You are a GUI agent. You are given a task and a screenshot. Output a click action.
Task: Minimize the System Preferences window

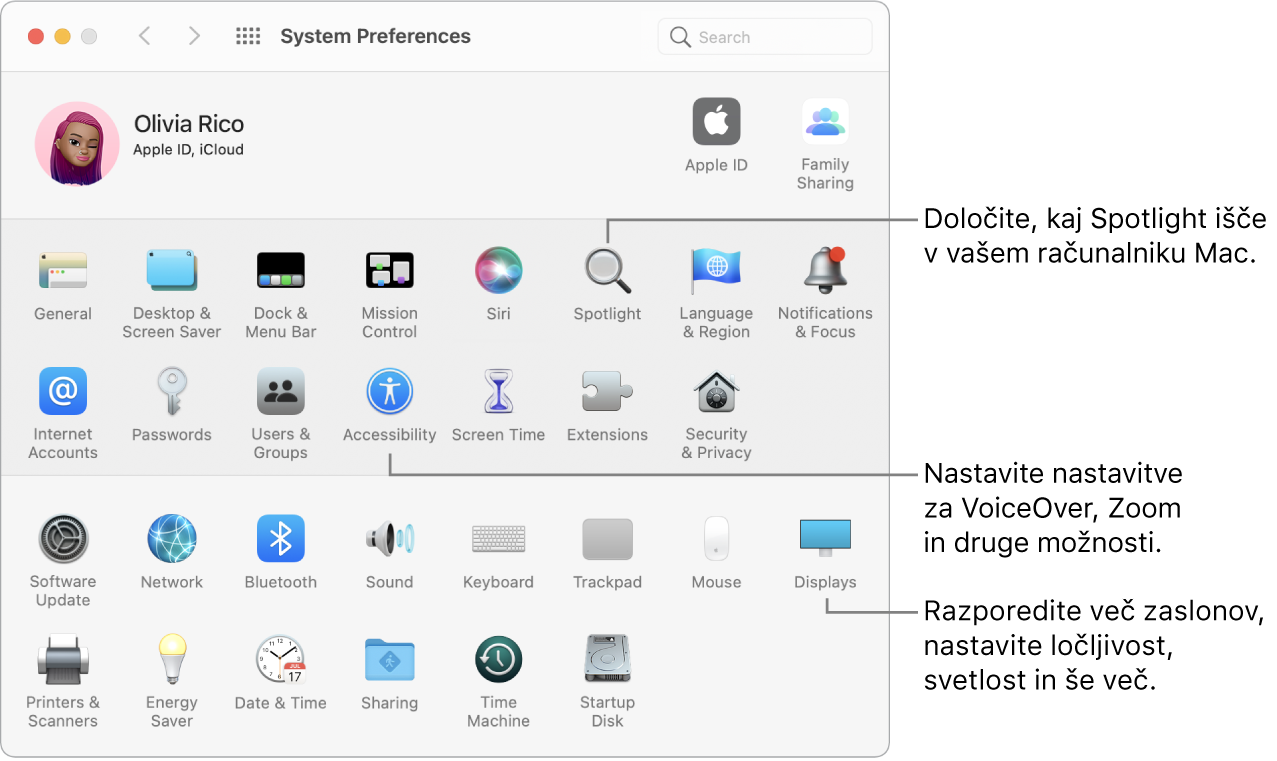(62, 36)
